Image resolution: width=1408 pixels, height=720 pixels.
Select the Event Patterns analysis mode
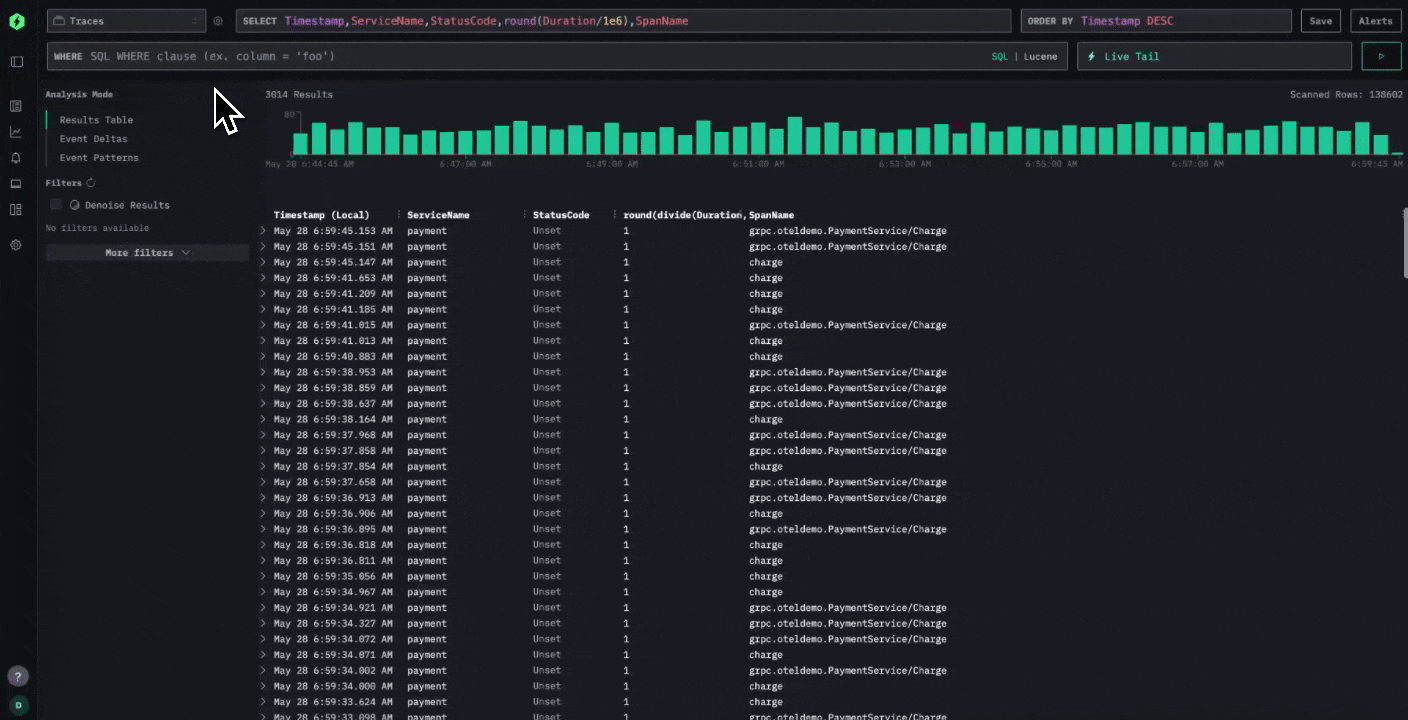click(99, 158)
